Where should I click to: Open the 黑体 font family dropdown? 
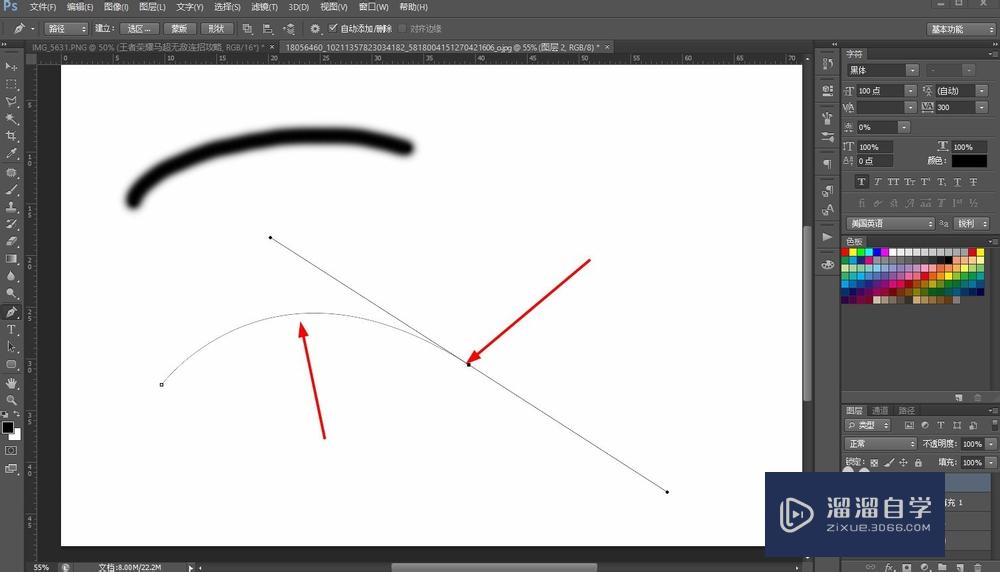pyautogui.click(x=883, y=70)
